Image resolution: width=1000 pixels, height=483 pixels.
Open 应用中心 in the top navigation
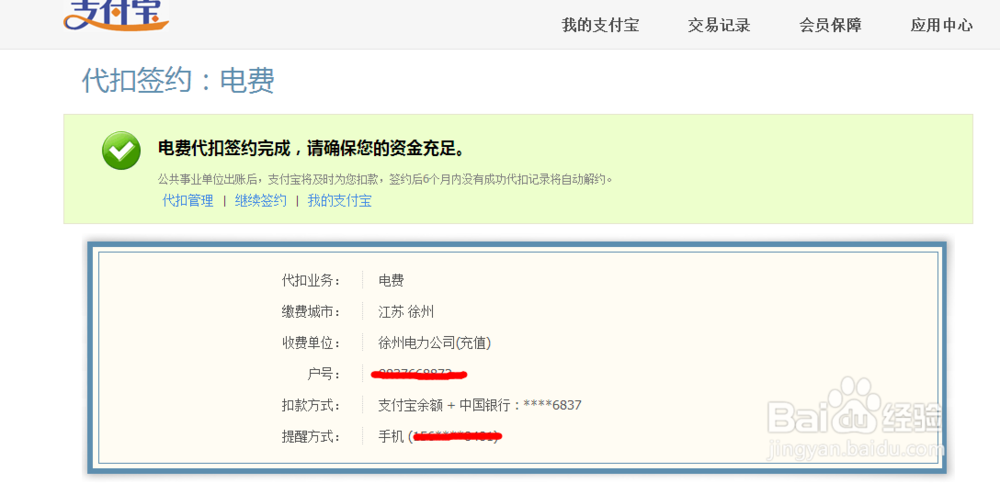(x=941, y=26)
